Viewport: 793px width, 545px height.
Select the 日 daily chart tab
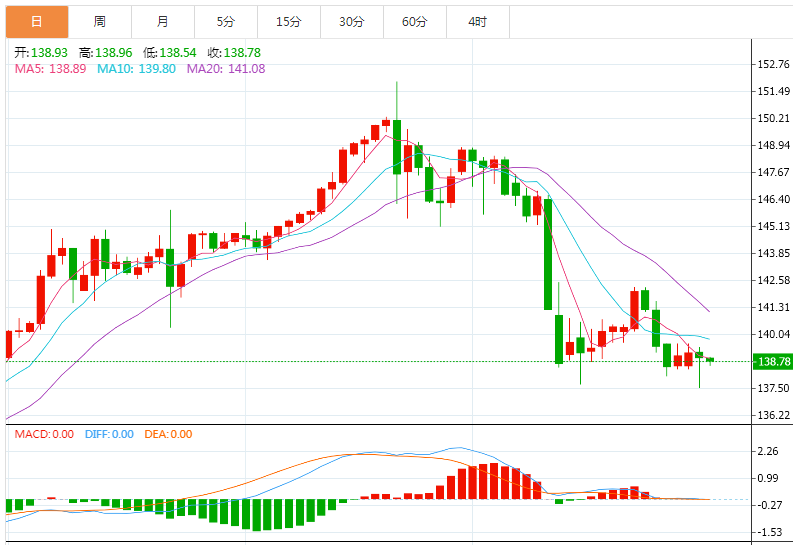(x=37, y=22)
